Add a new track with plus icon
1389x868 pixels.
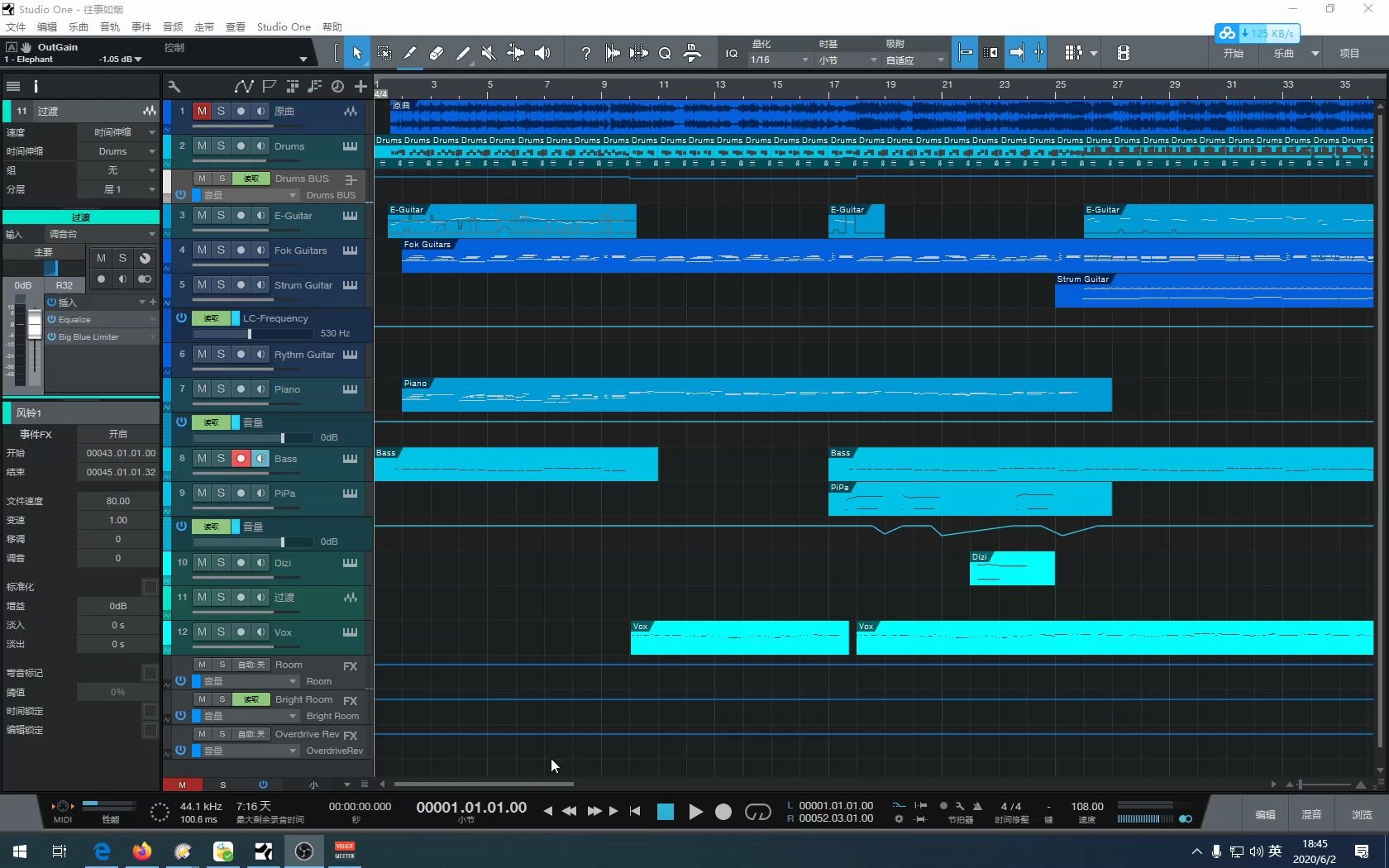[360, 86]
